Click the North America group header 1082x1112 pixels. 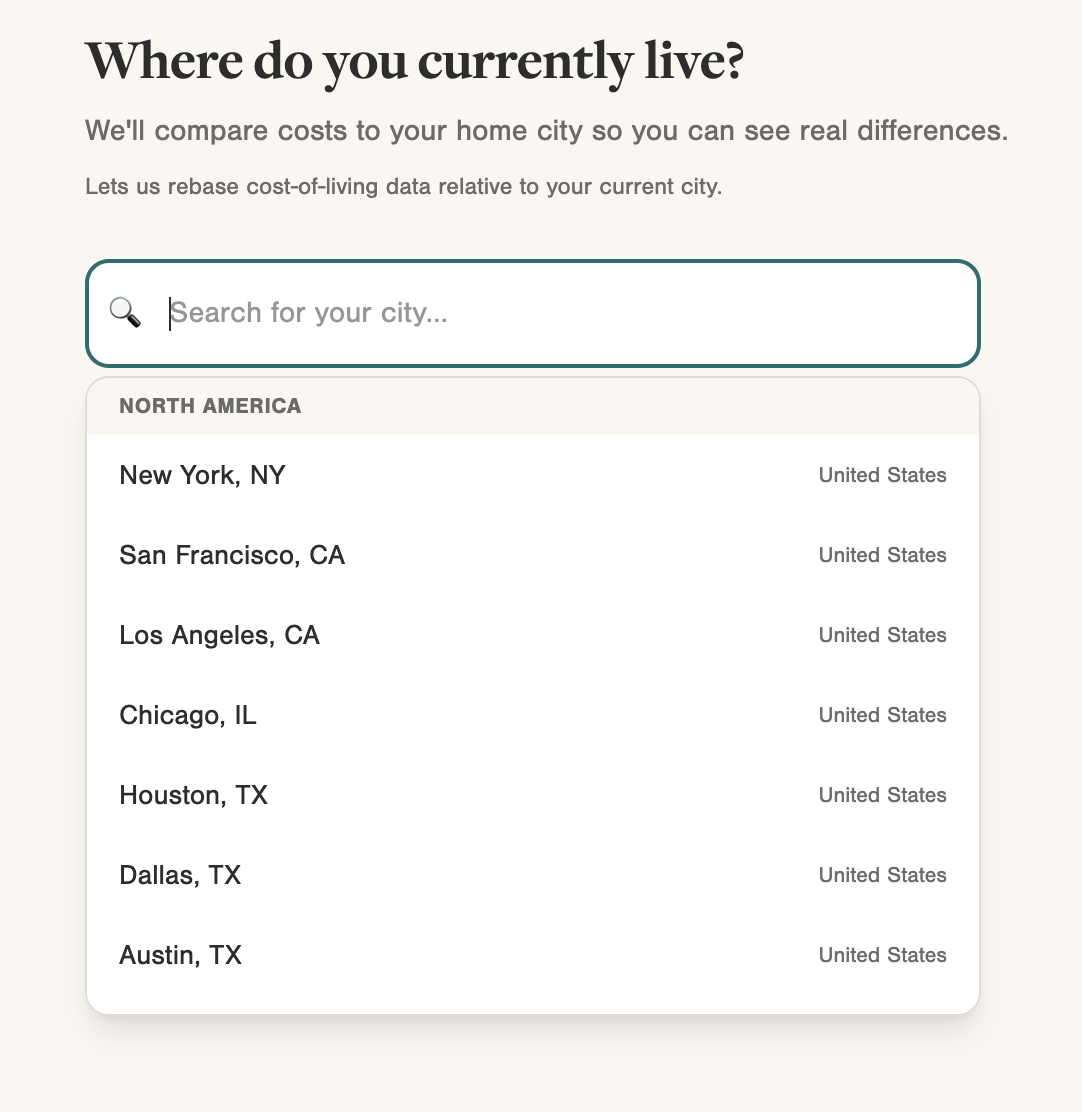pyautogui.click(x=210, y=406)
